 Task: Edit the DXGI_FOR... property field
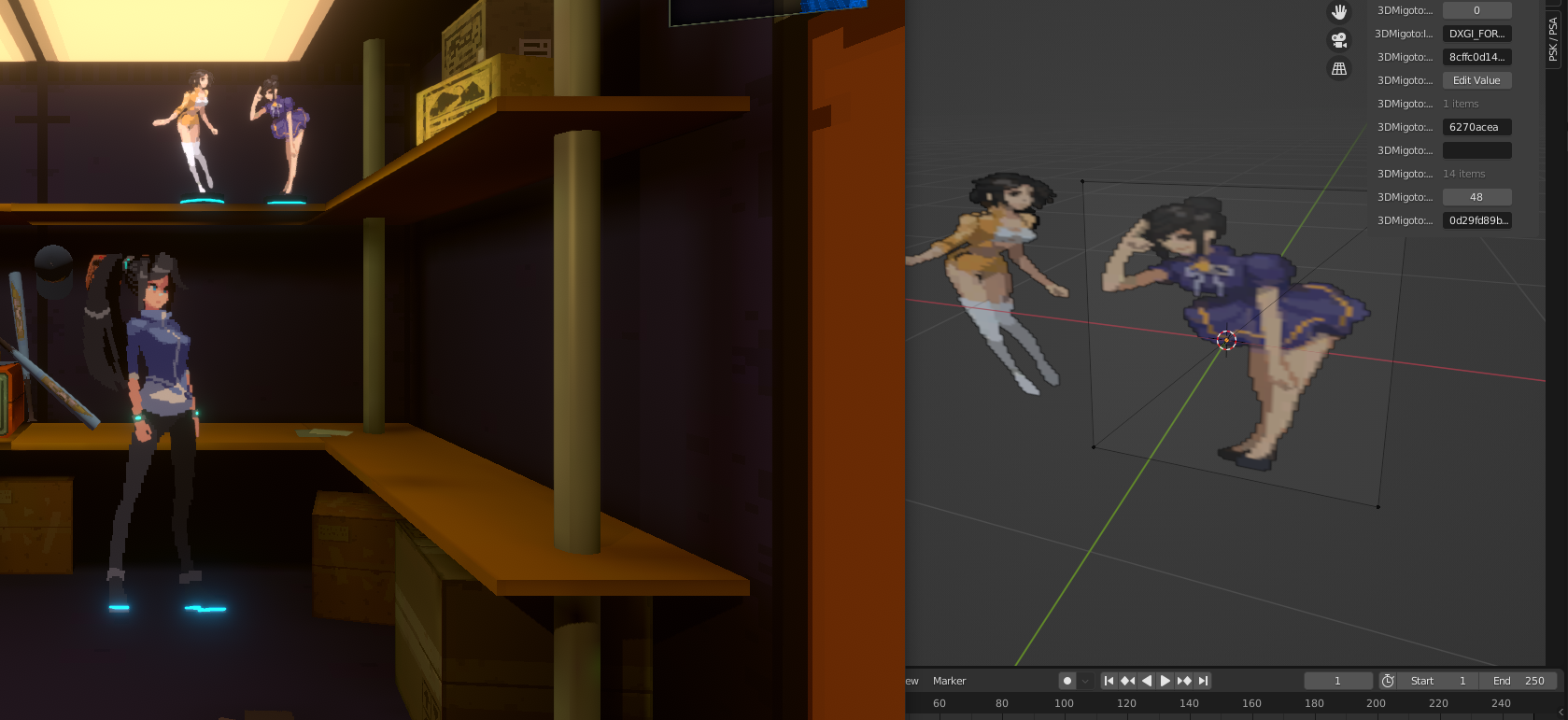pos(1476,34)
